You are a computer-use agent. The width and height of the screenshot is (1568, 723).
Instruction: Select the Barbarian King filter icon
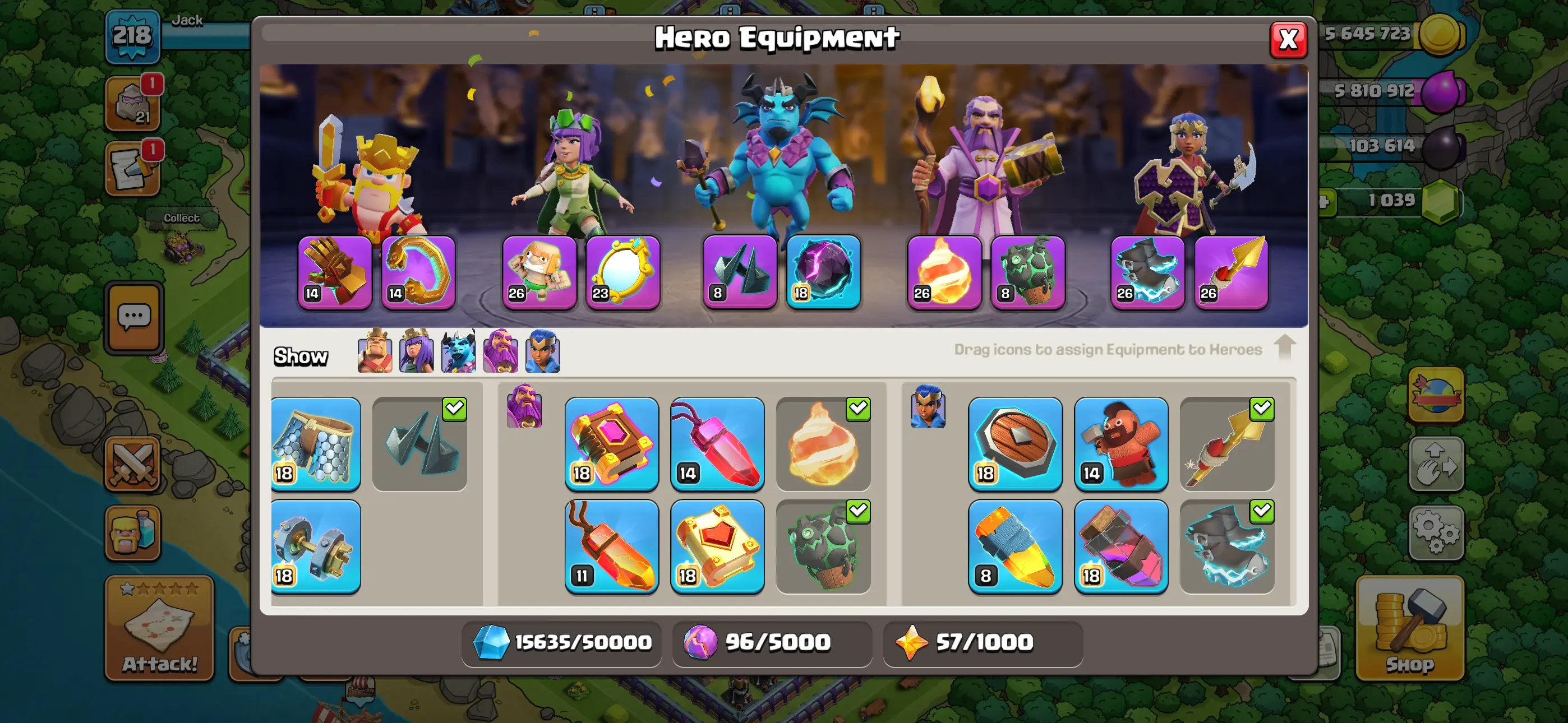pos(375,350)
